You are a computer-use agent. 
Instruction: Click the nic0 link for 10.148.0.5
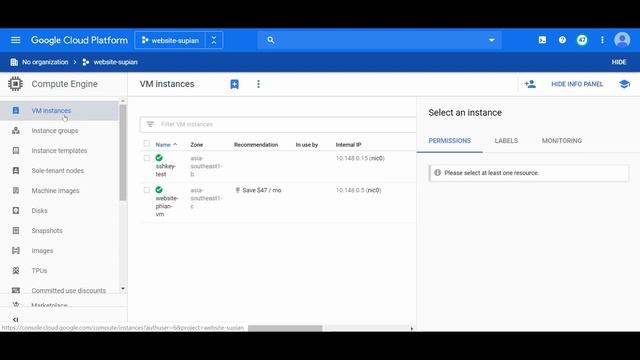(373, 190)
